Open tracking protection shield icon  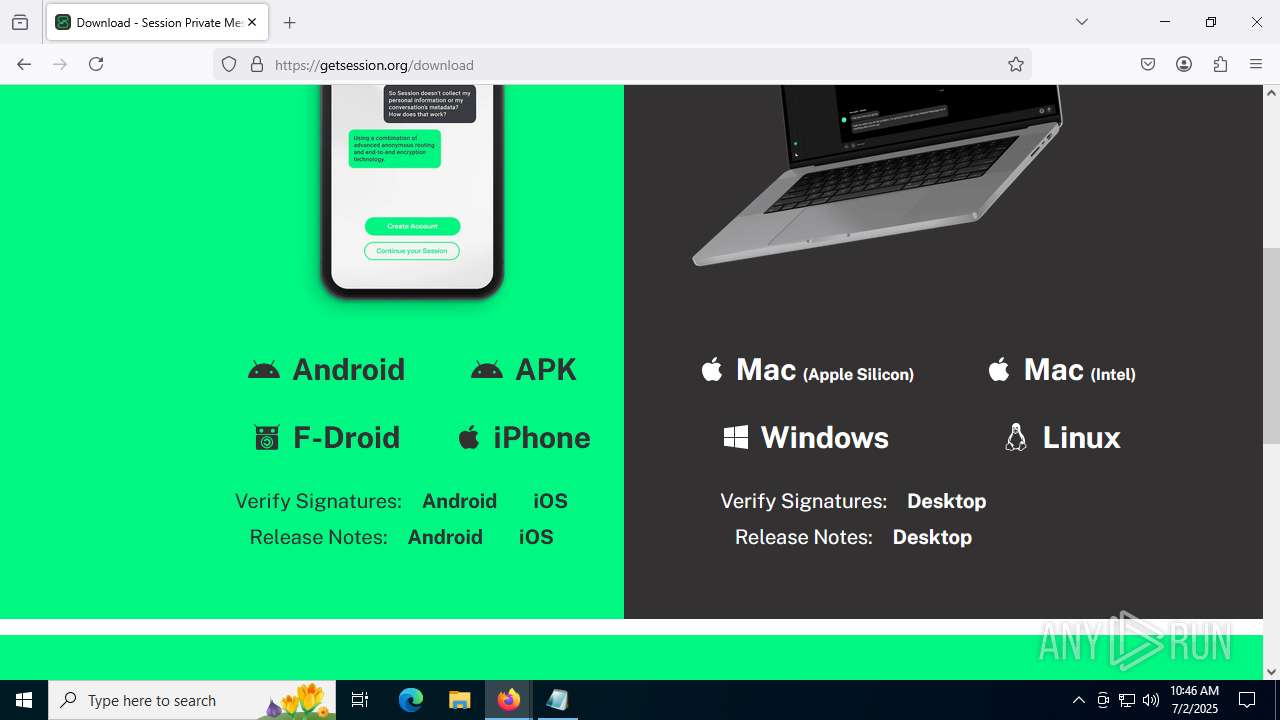pos(229,64)
